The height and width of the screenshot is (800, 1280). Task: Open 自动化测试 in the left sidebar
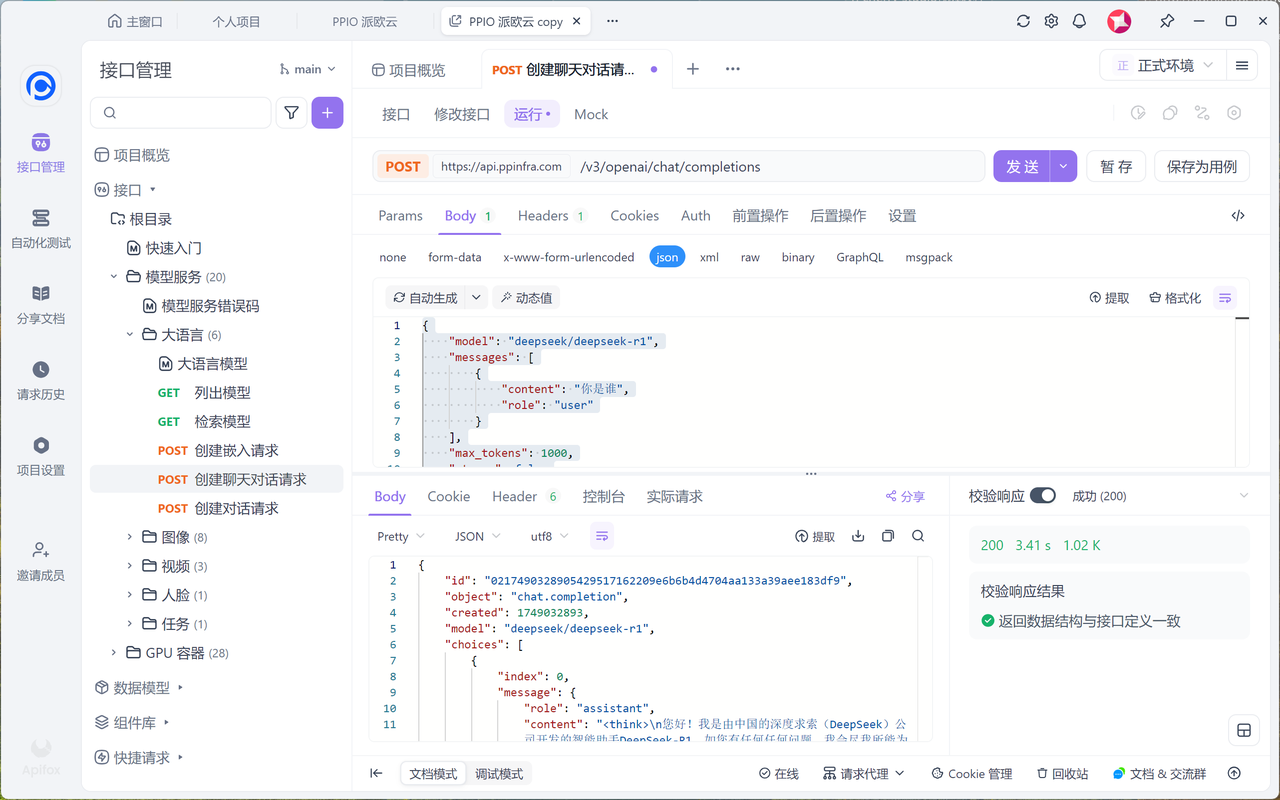41,228
